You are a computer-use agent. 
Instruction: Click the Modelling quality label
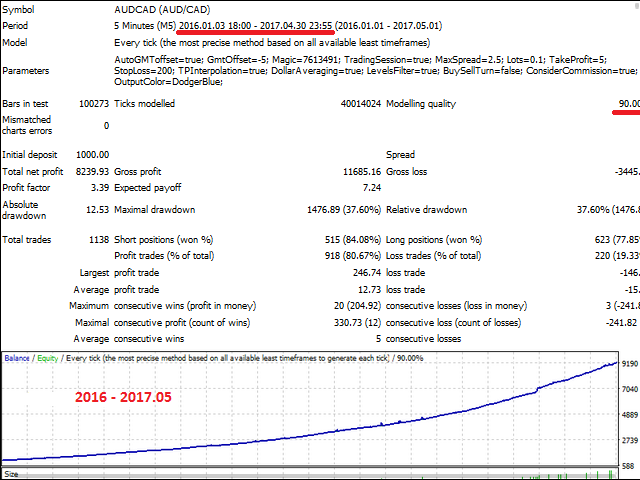(421, 104)
